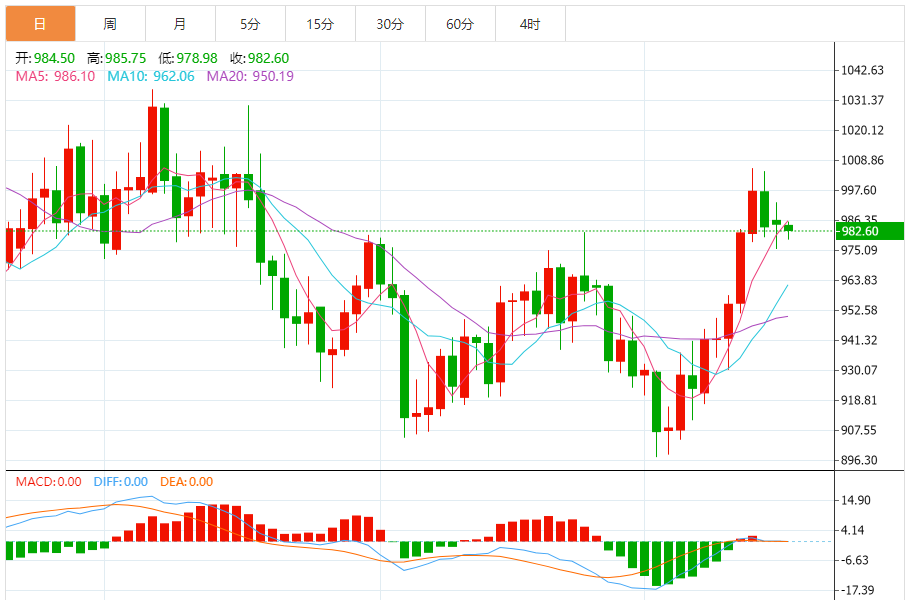Click the 1020.12 price axis label

tap(862, 130)
